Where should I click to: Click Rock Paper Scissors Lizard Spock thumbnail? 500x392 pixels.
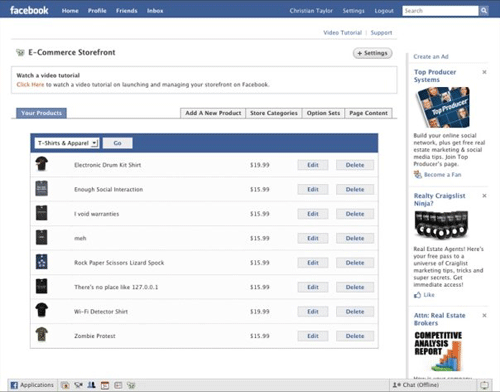click(42, 262)
